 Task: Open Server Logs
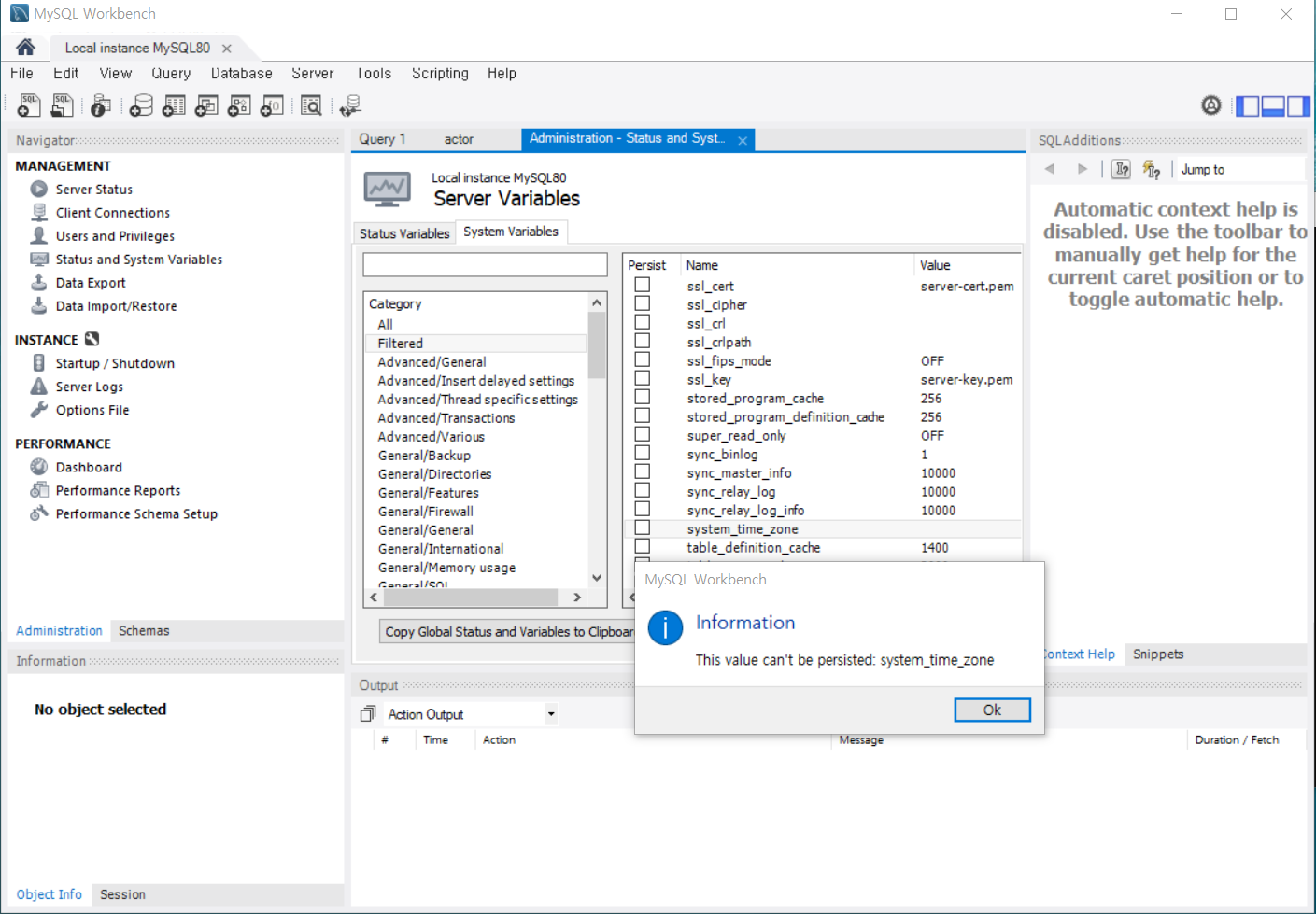89,387
